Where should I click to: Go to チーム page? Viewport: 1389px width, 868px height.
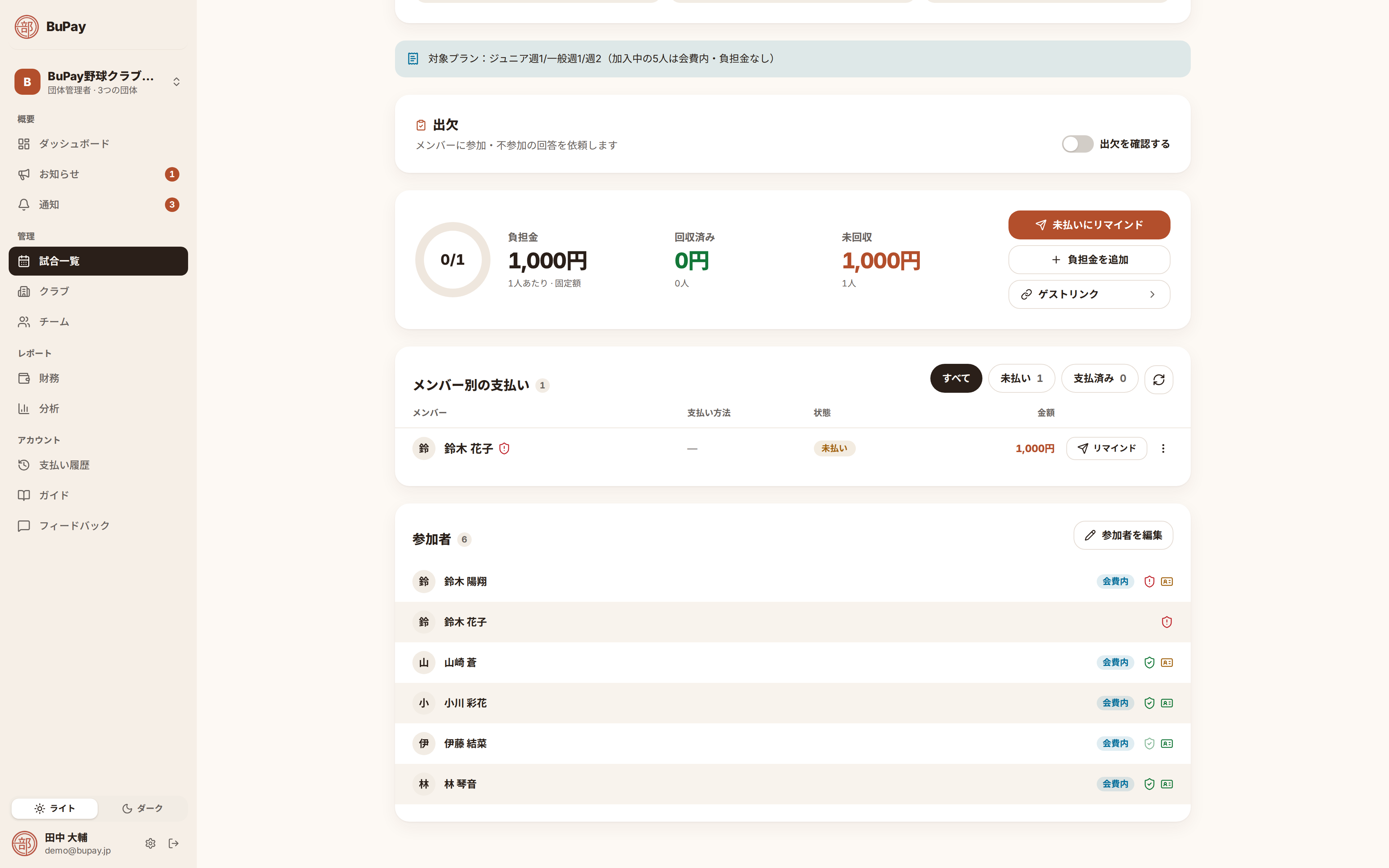click(98, 322)
